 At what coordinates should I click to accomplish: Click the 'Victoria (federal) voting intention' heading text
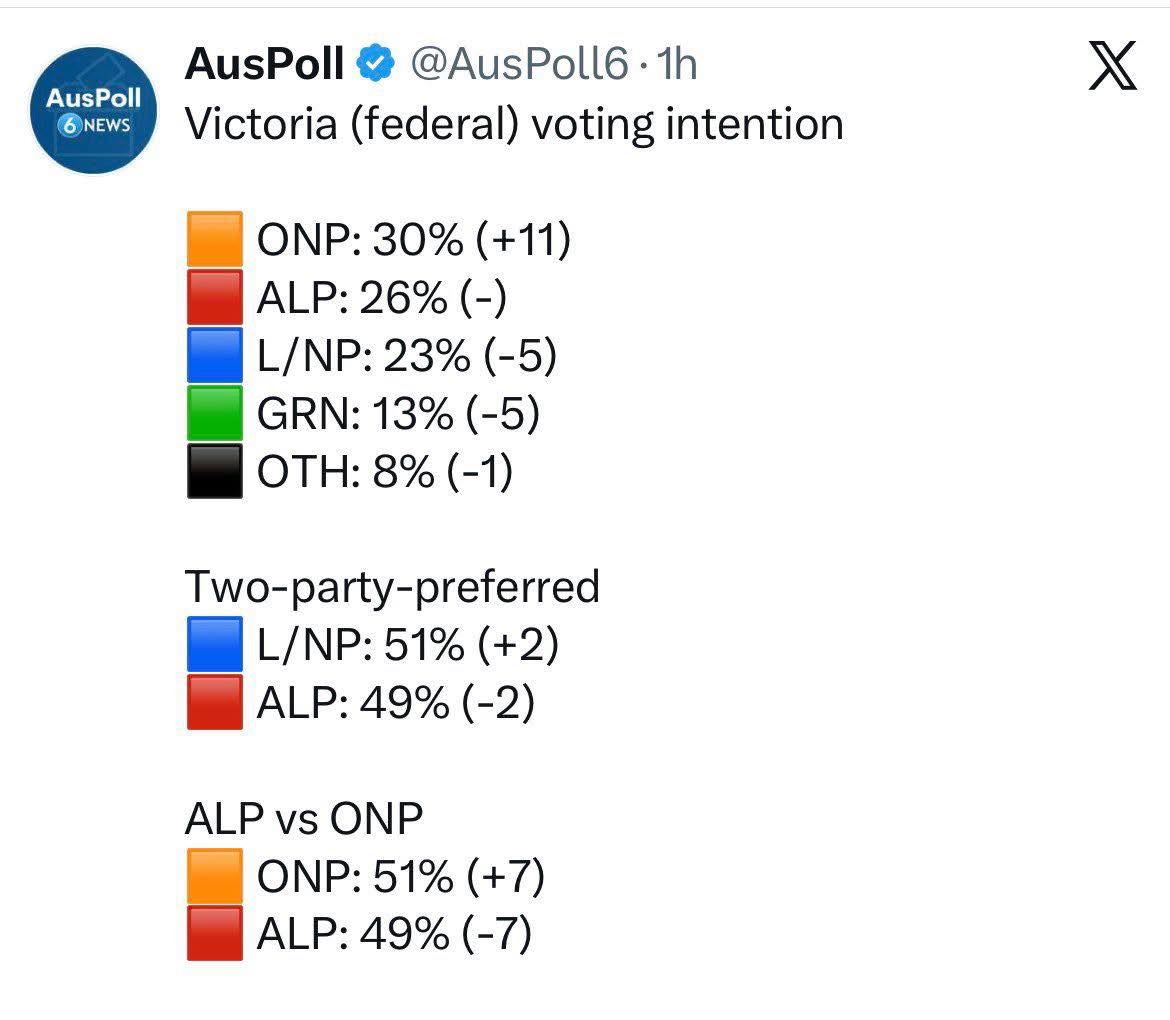514,124
